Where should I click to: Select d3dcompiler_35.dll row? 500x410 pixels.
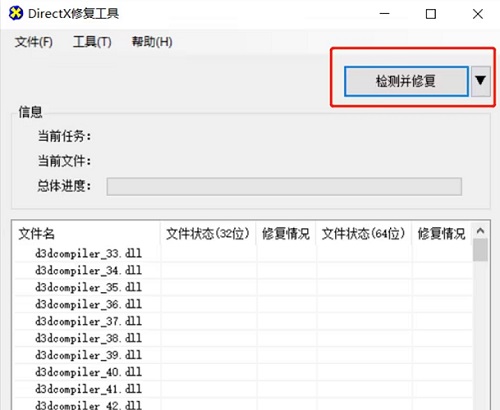tap(243, 287)
